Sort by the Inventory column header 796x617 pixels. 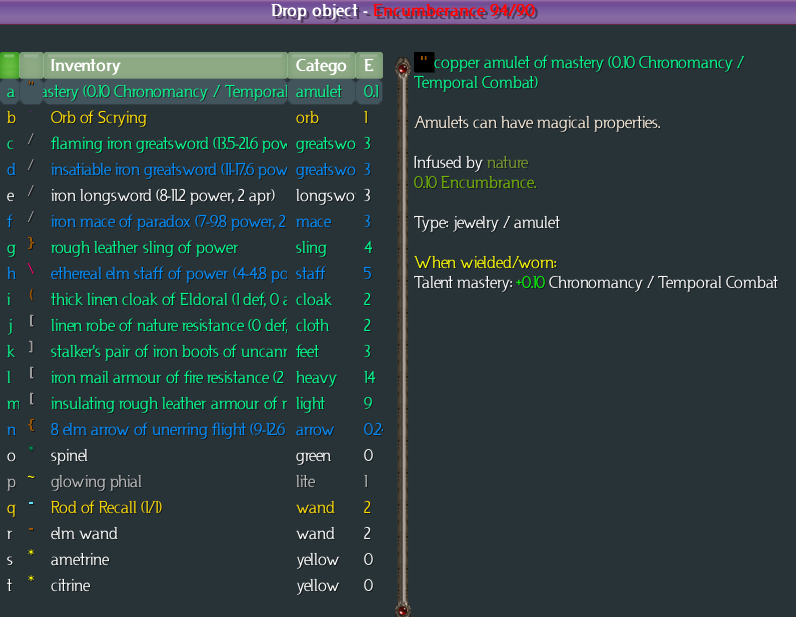[x=166, y=66]
